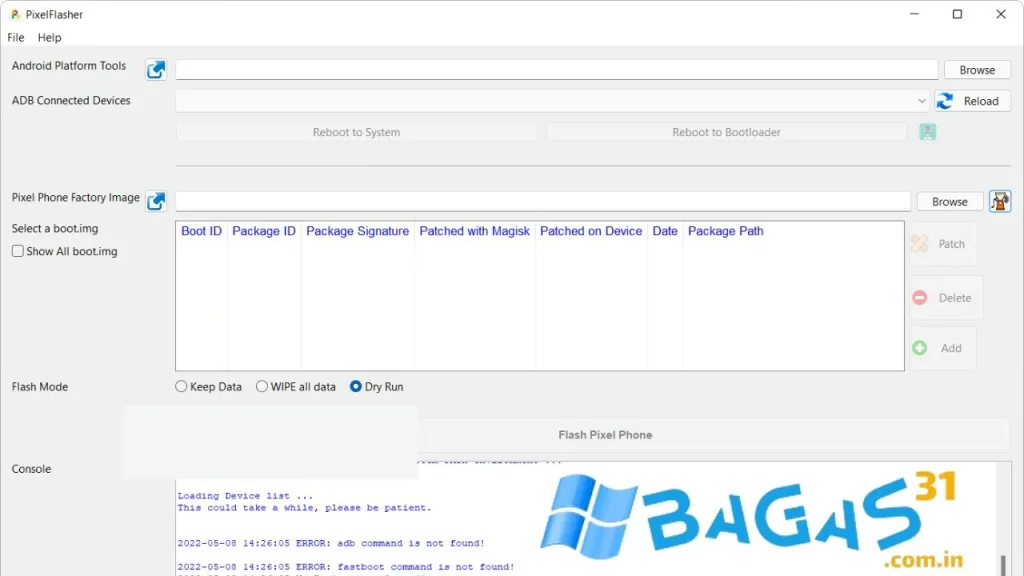The image size is (1024, 576).
Task: Sort by the Package ID column header
Action: (x=264, y=231)
